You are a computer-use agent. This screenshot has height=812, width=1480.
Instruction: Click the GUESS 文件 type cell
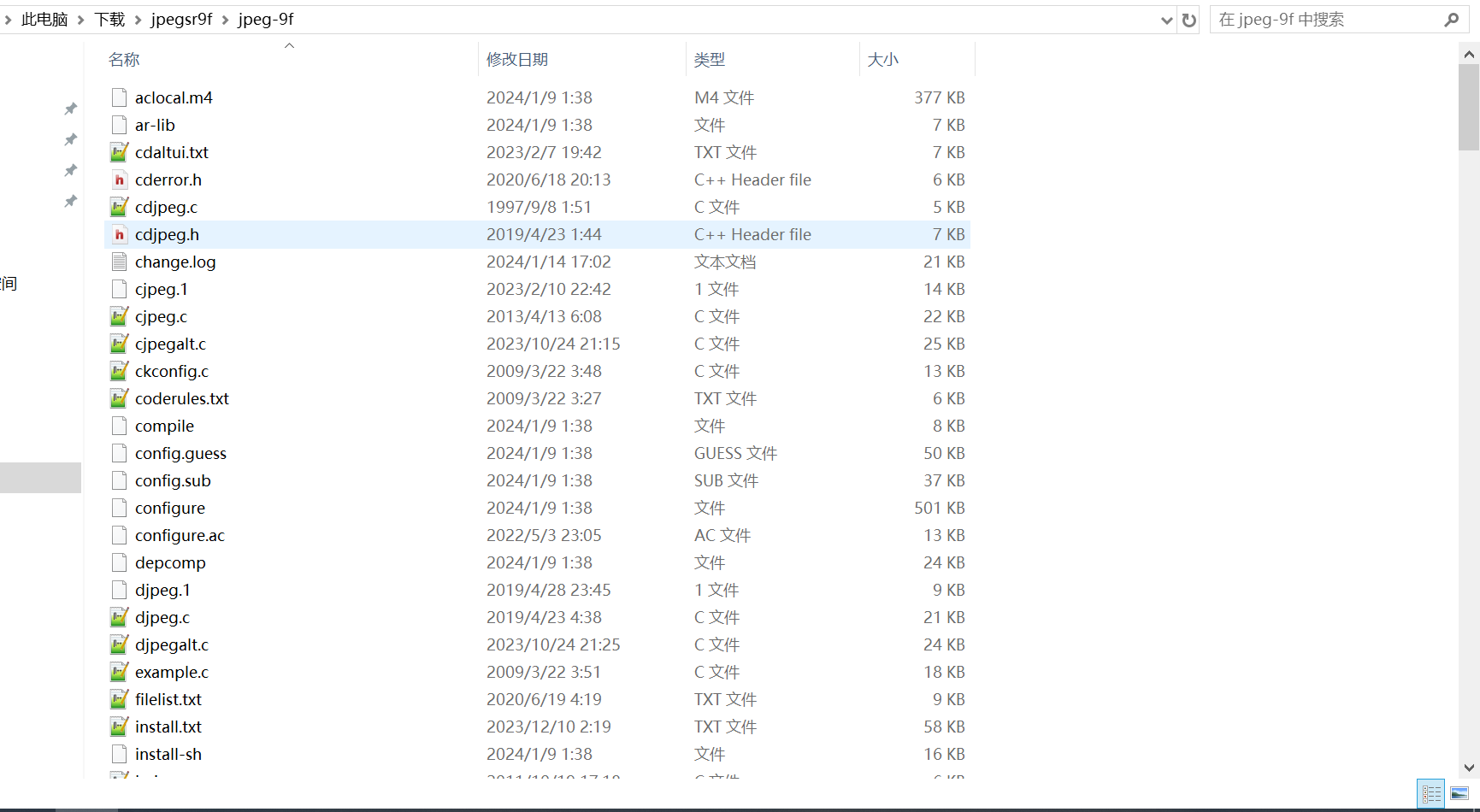[x=735, y=453]
